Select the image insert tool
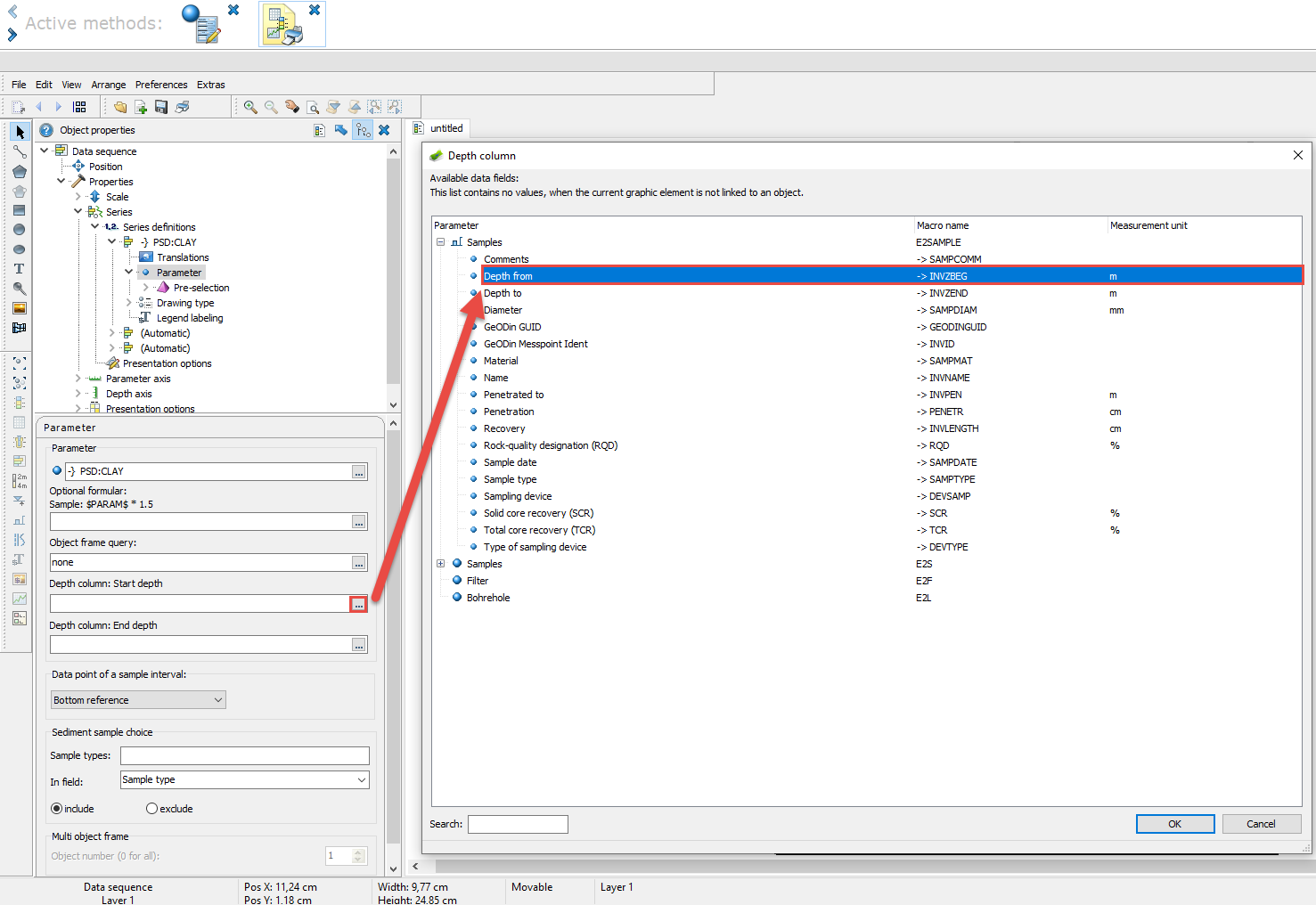Image resolution: width=1316 pixels, height=905 pixels. tap(20, 308)
